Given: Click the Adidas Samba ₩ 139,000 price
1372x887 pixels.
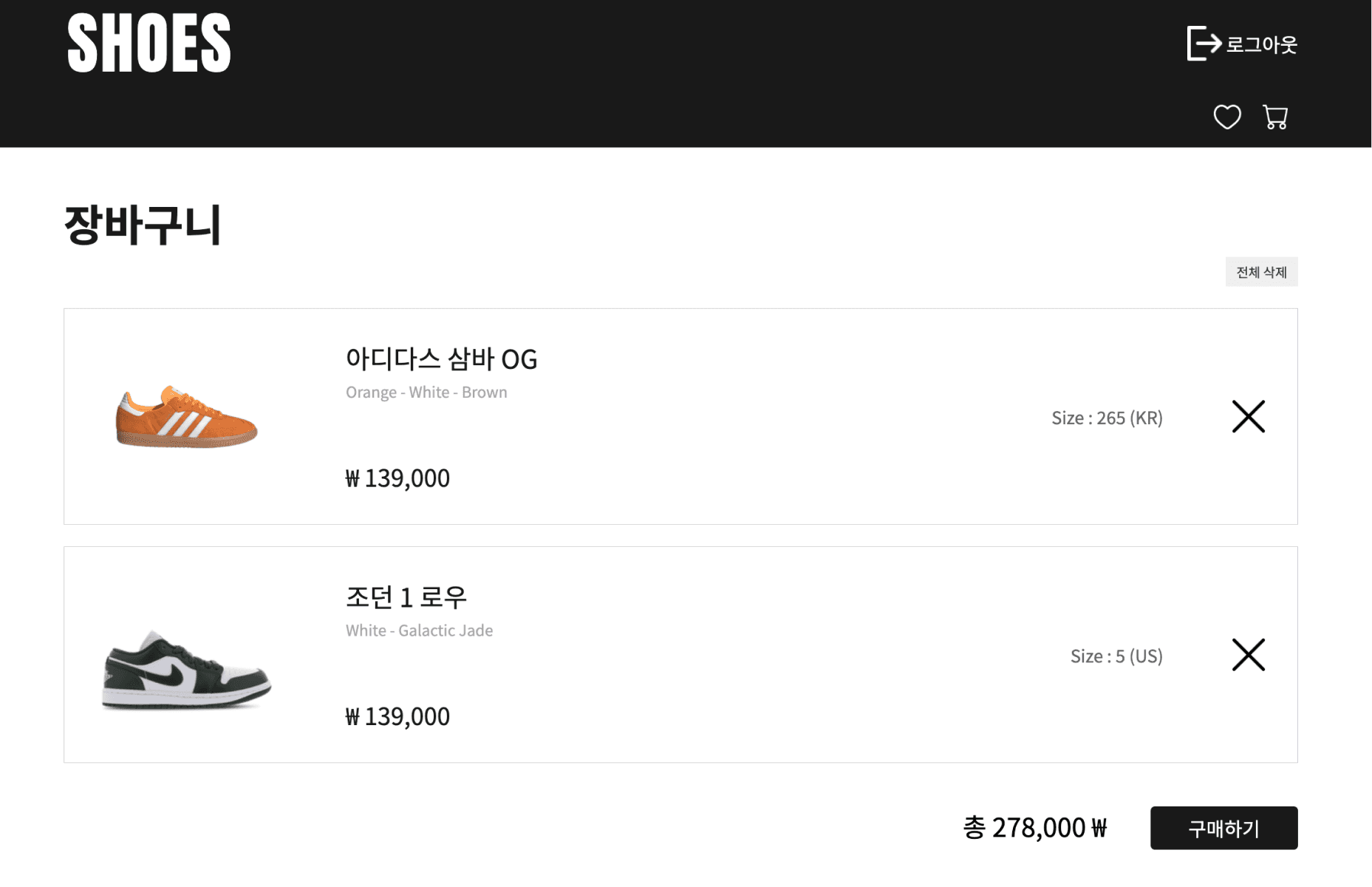Looking at the screenshot, I should coord(397,478).
